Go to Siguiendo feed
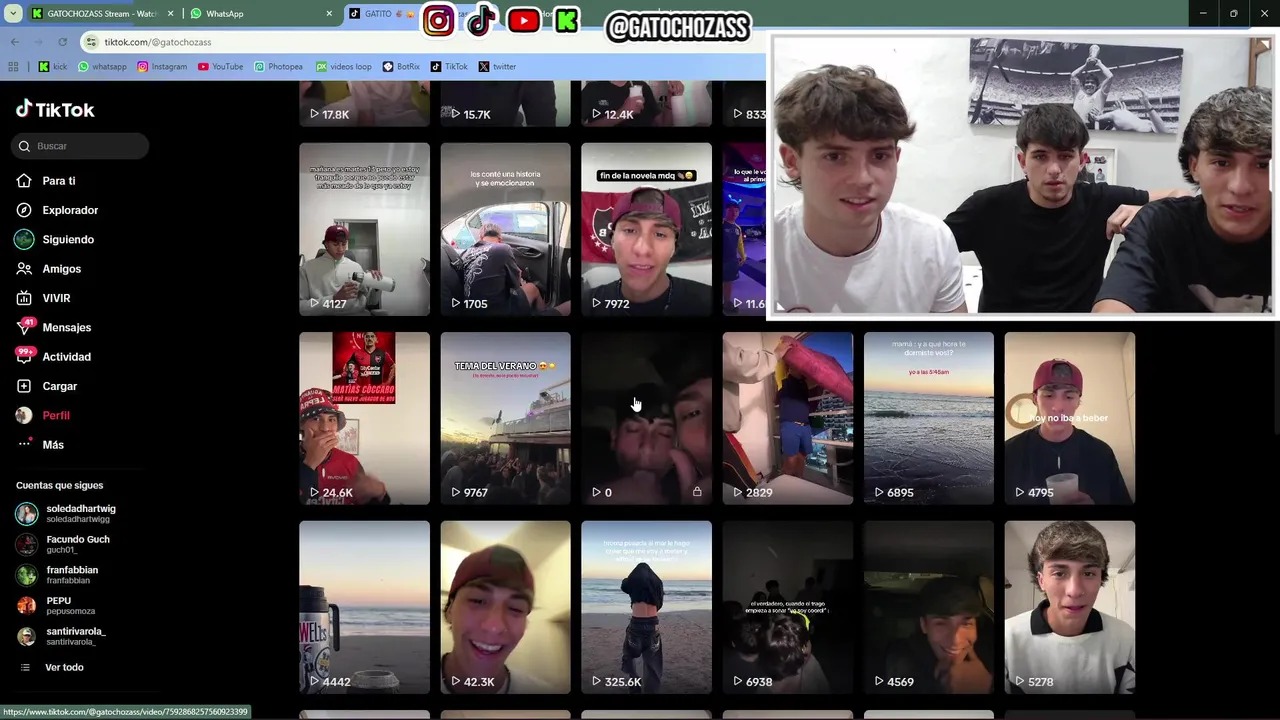This screenshot has height=720, width=1280. 55,240
